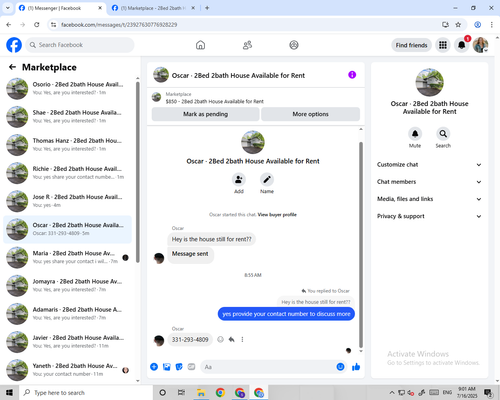The height and width of the screenshot is (400, 500).
Task: Select Oscar conversation in list
Action: [x=67, y=229]
